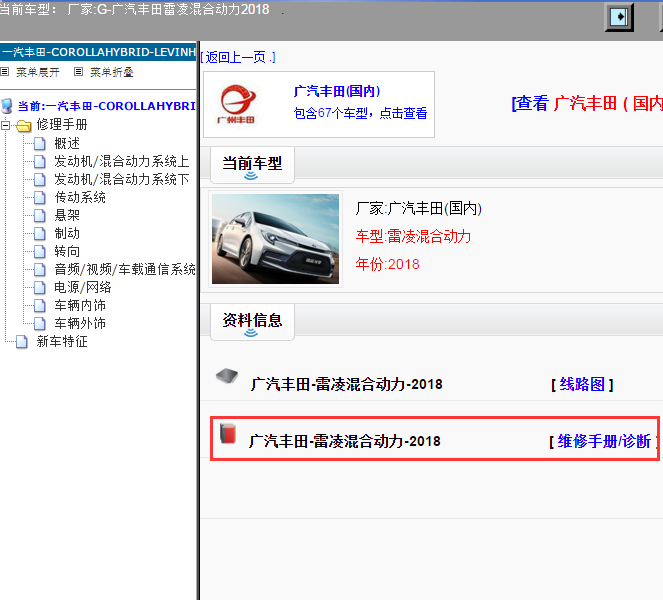Click 包含67个车型，点击查看 link
Image resolution: width=663 pixels, height=600 pixels.
coord(360,113)
